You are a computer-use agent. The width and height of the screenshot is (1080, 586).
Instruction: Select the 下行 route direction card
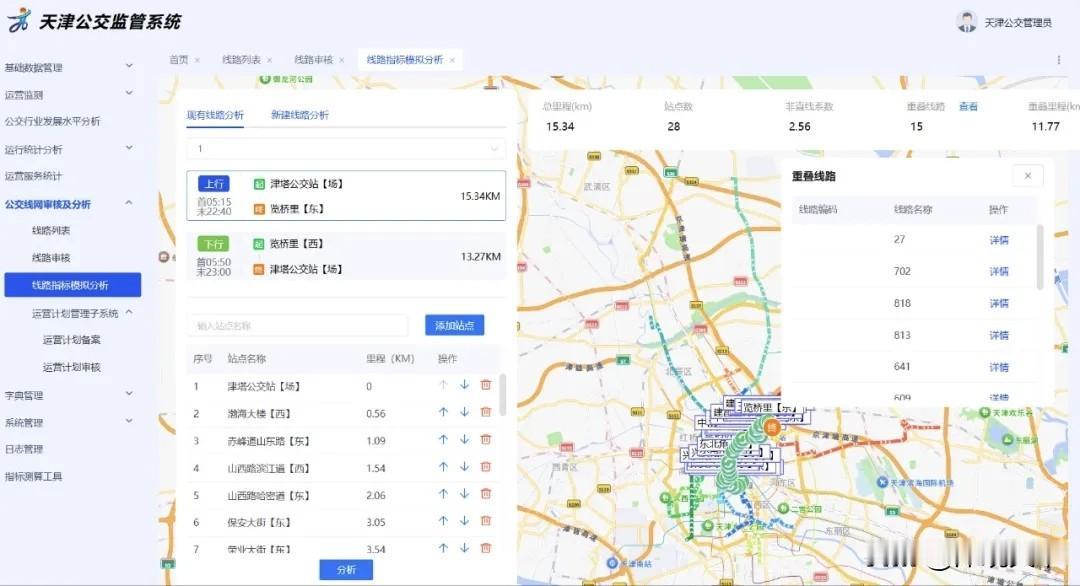coord(346,256)
